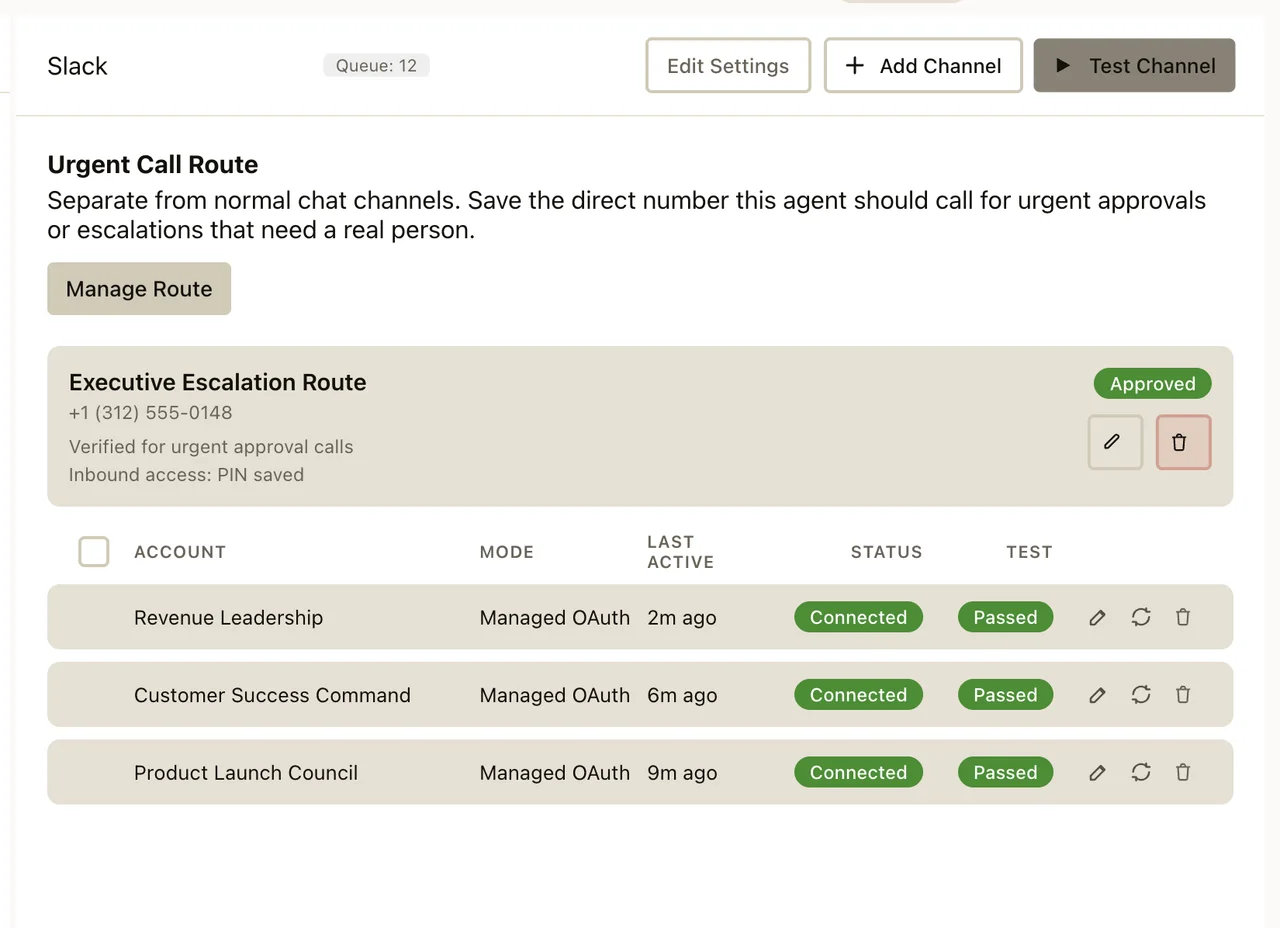The height and width of the screenshot is (928, 1280).
Task: Click Connected badge in Product Launch Council row
Action: pos(858,772)
